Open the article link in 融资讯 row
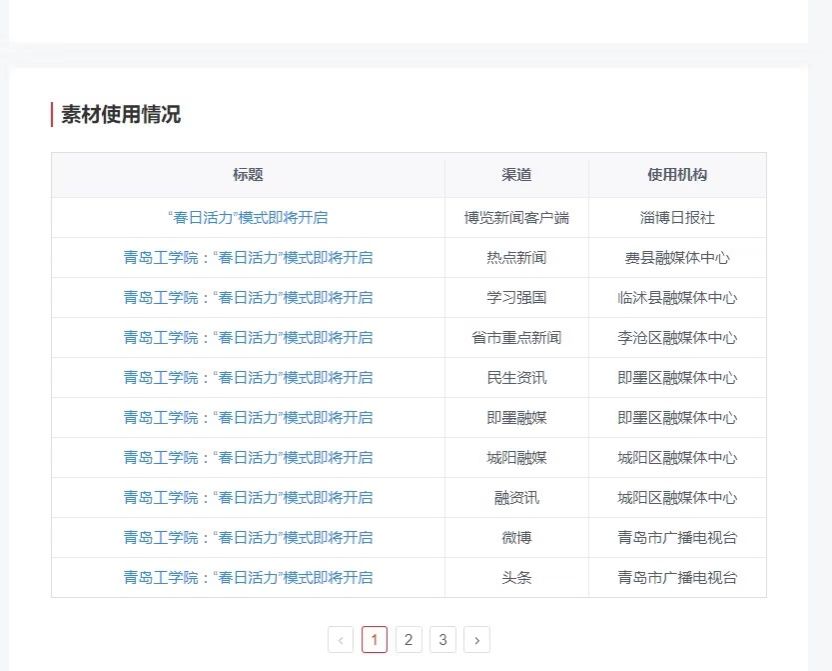Image resolution: width=832 pixels, height=671 pixels. point(248,497)
